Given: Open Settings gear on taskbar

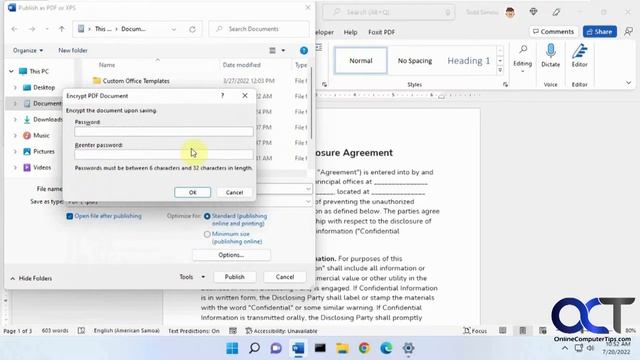Looking at the screenshot, I should pyautogui.click(x=409, y=348).
